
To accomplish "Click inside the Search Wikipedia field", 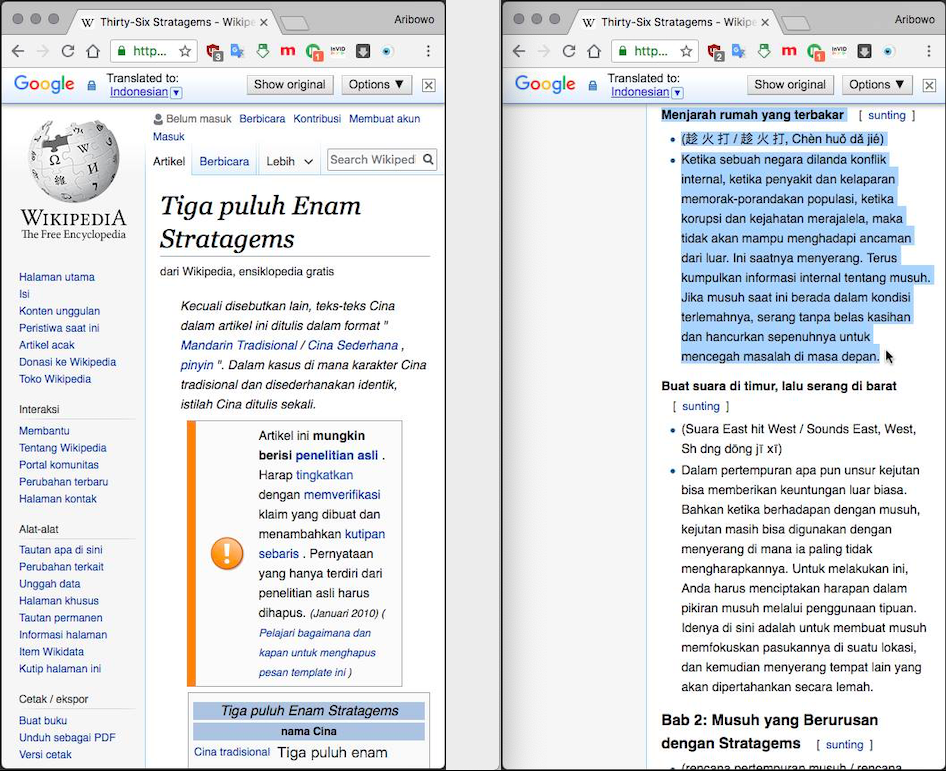I will coord(371,159).
